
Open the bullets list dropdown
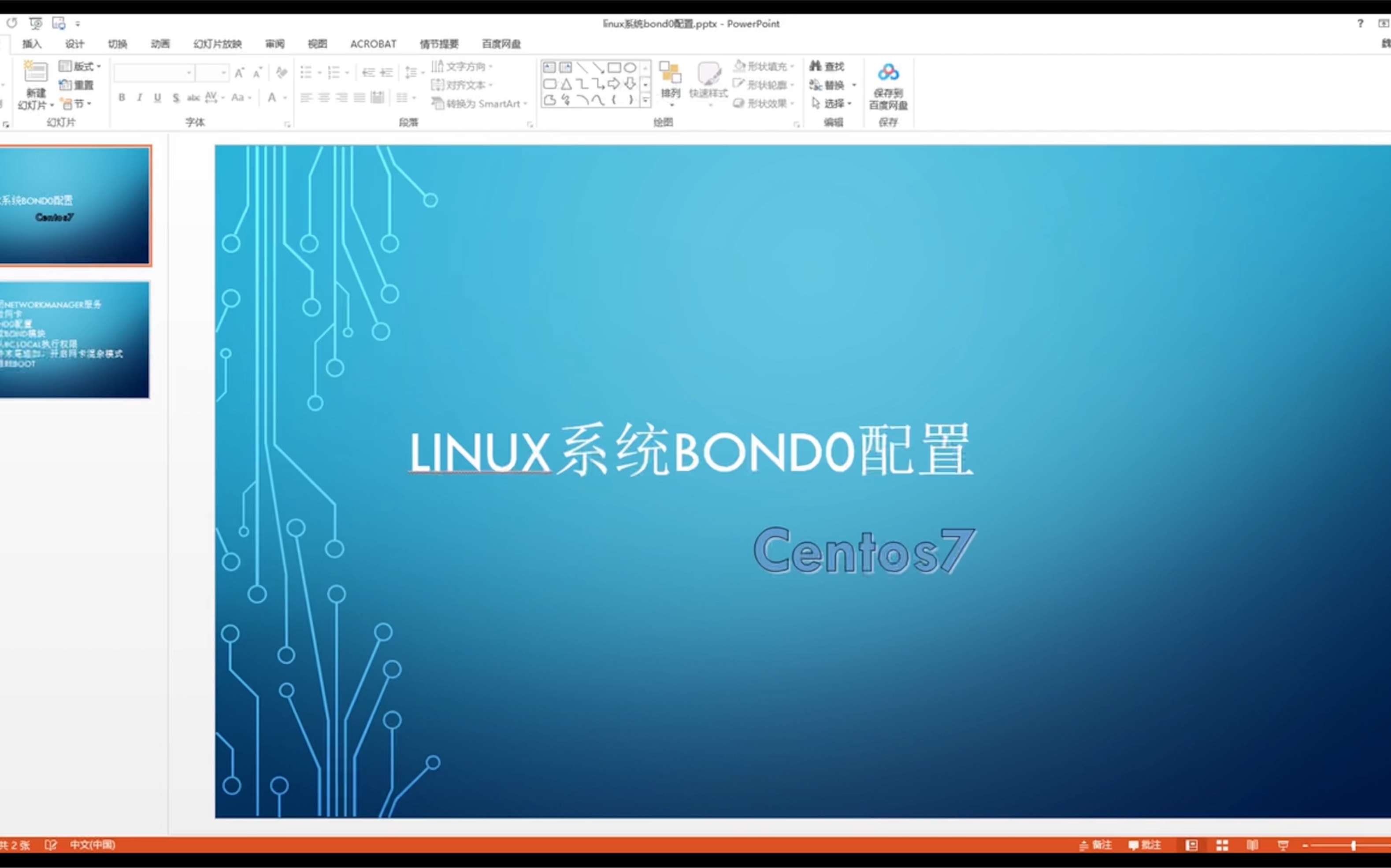(310, 72)
